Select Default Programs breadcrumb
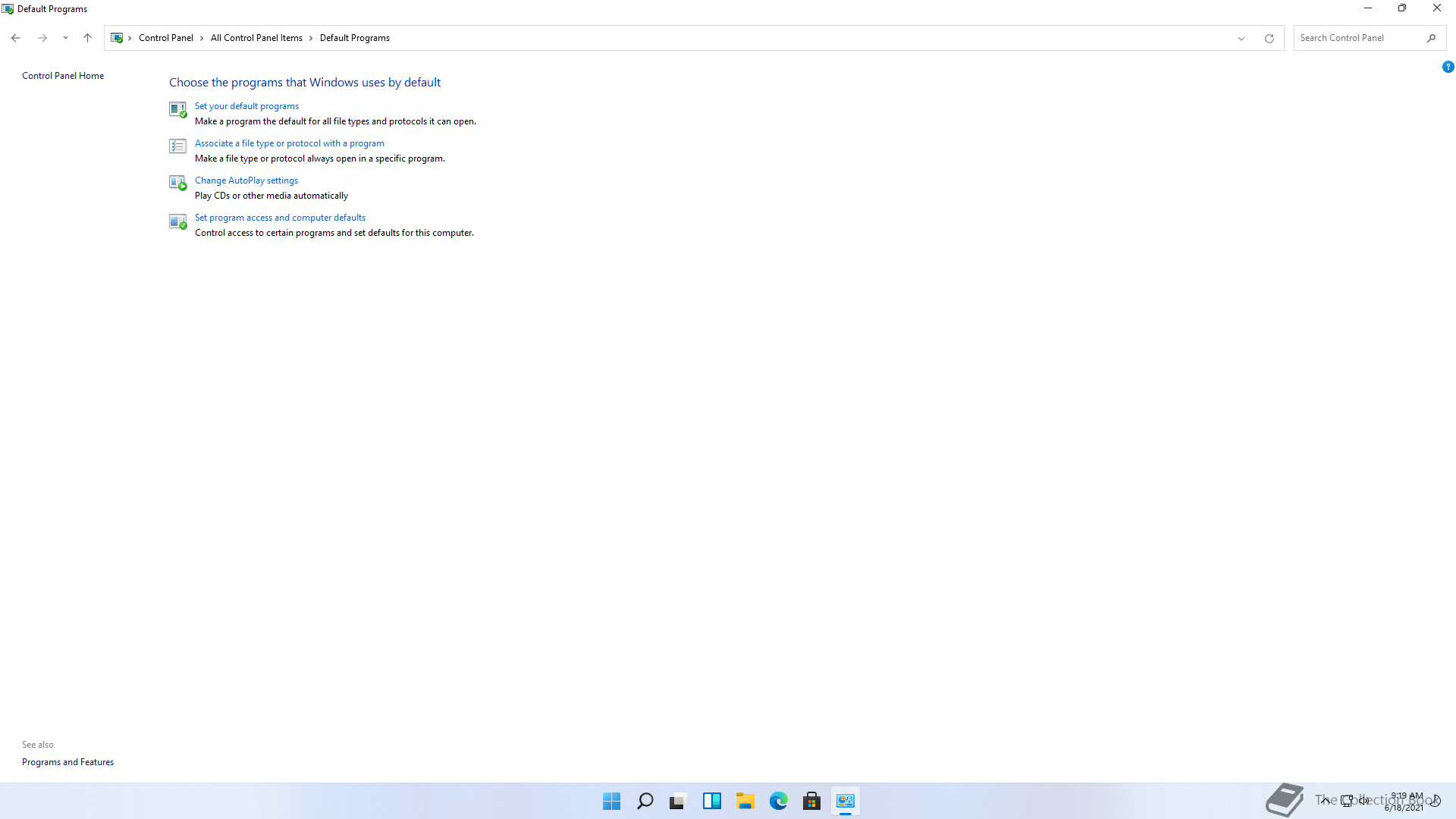The image size is (1456, 819). click(355, 38)
